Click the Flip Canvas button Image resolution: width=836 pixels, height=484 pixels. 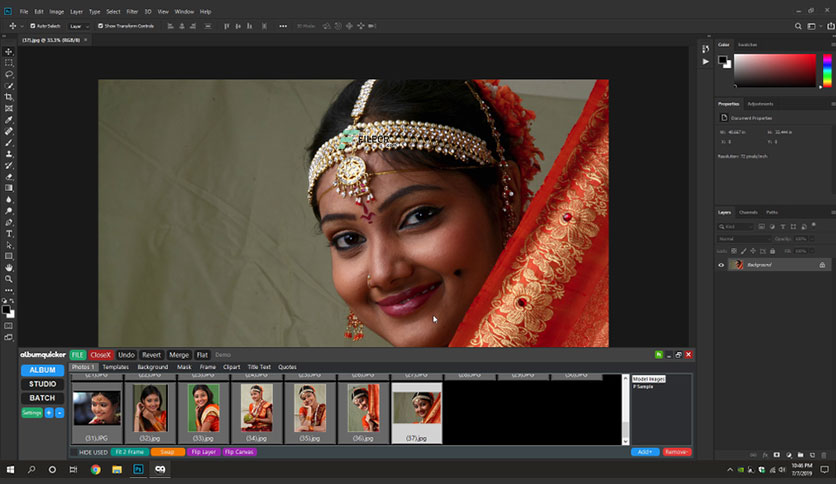coord(239,452)
